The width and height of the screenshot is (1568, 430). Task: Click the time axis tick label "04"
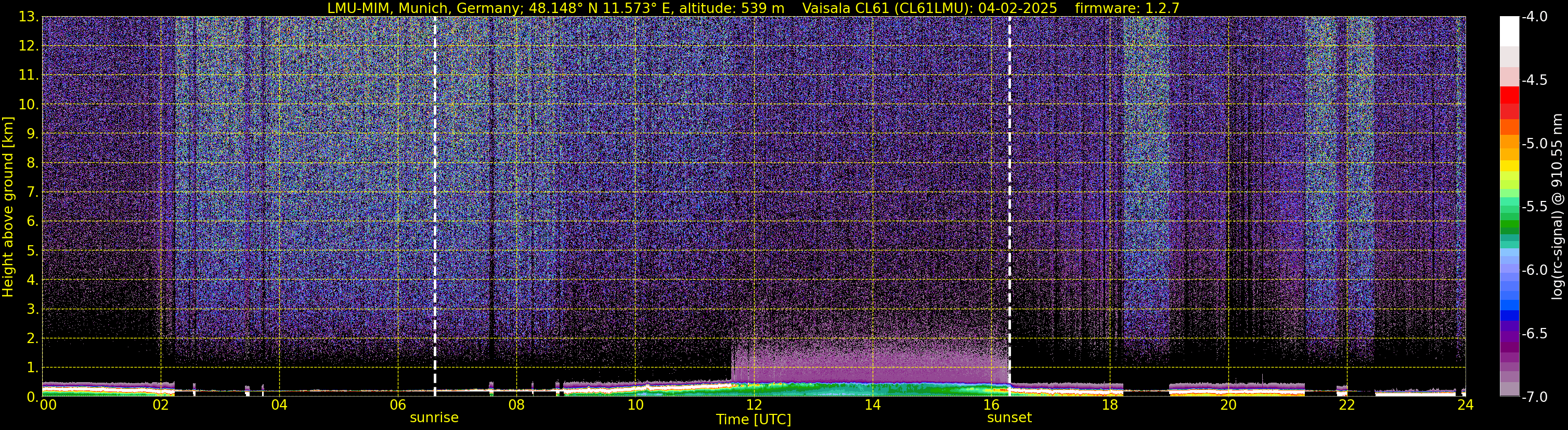[279, 405]
